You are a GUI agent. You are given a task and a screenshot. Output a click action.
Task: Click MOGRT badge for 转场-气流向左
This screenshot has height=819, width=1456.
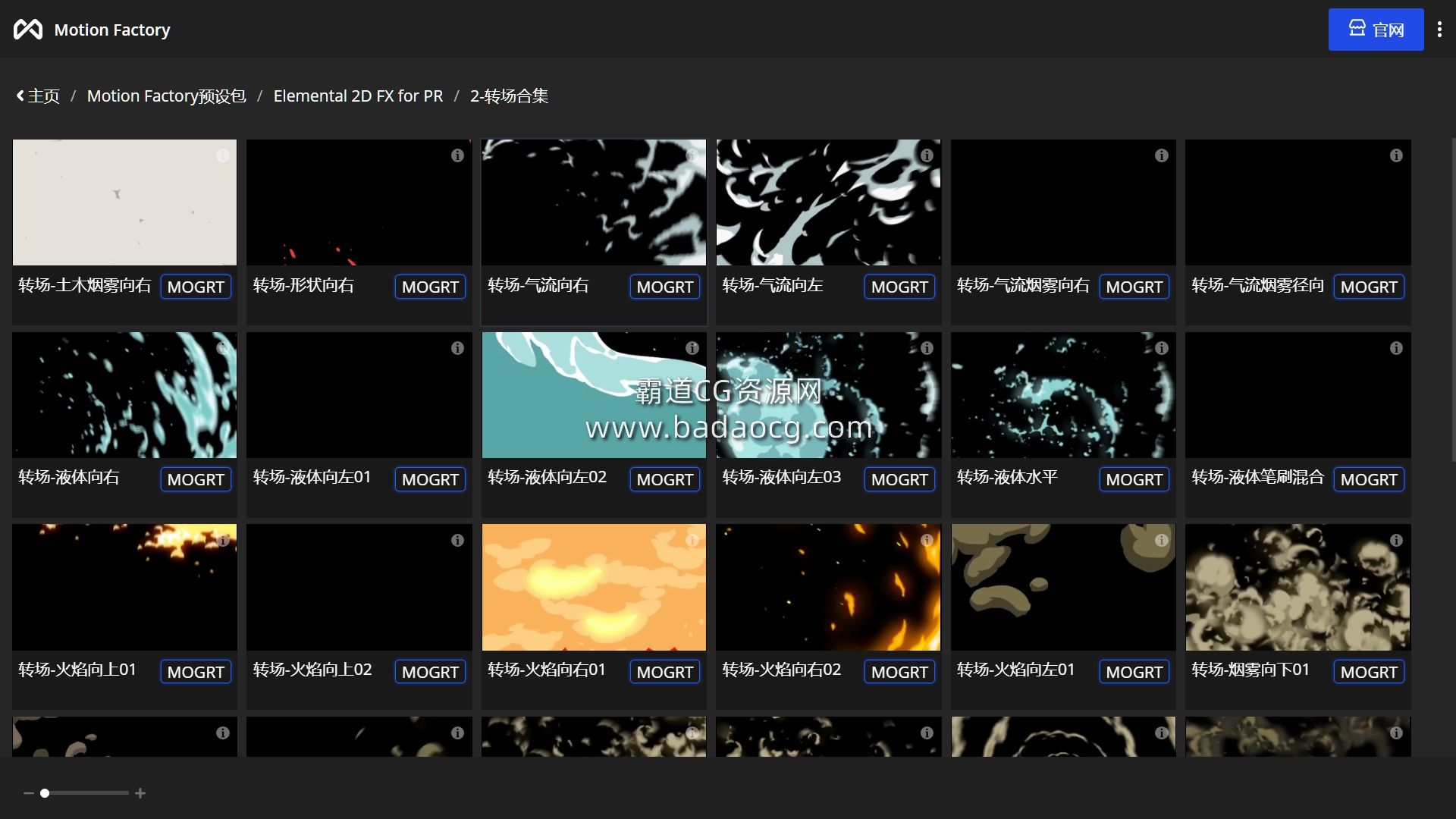point(899,287)
